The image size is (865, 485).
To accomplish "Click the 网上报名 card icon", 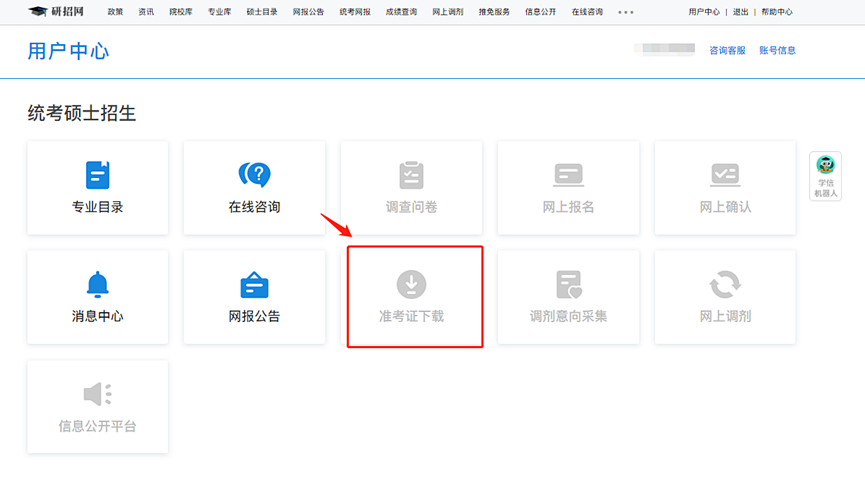I will (568, 175).
